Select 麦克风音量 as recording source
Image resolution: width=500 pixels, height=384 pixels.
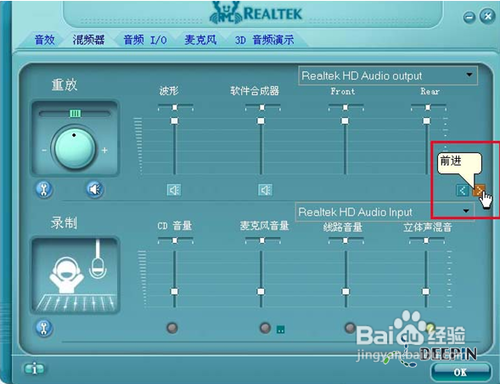tap(265, 328)
